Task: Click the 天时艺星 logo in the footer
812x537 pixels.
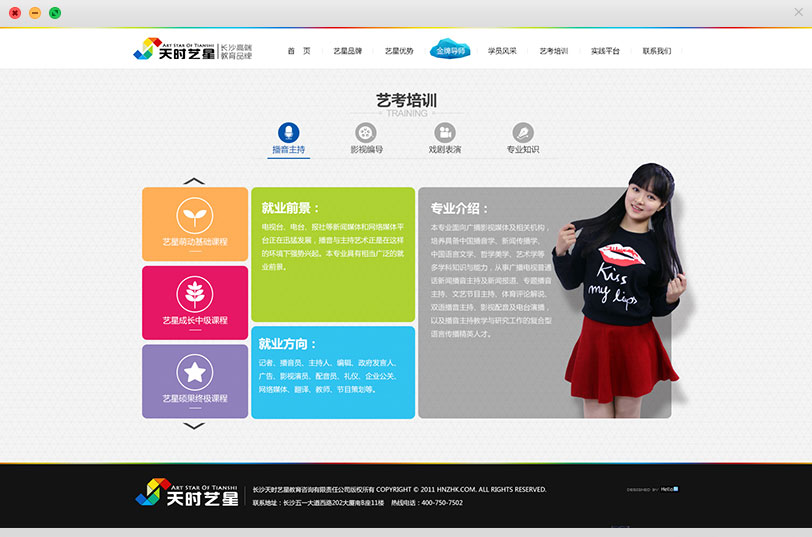Action: (x=188, y=492)
